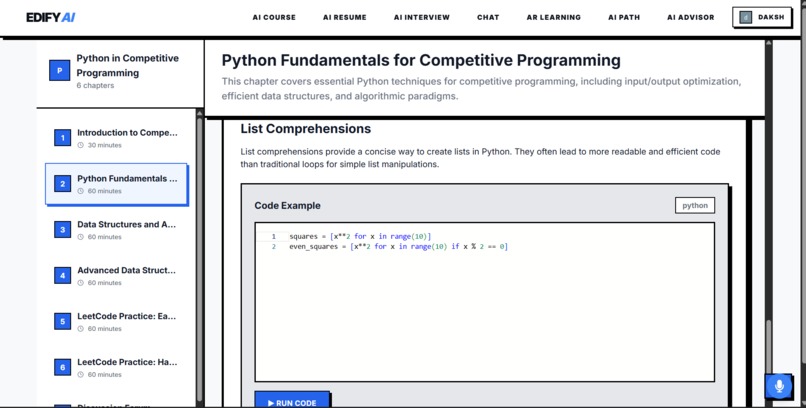Click the EDIFY AI logo
The image size is (806, 408).
pyautogui.click(x=50, y=17)
